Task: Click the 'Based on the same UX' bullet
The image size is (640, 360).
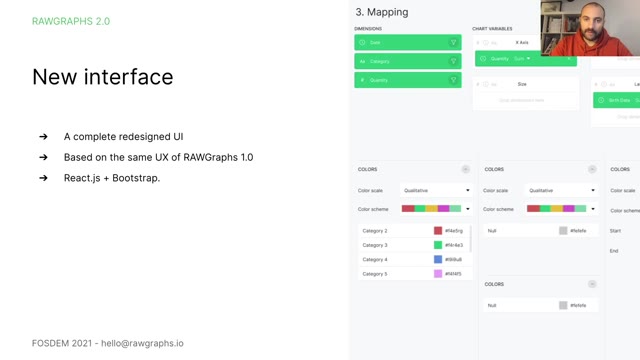Action: point(158,157)
